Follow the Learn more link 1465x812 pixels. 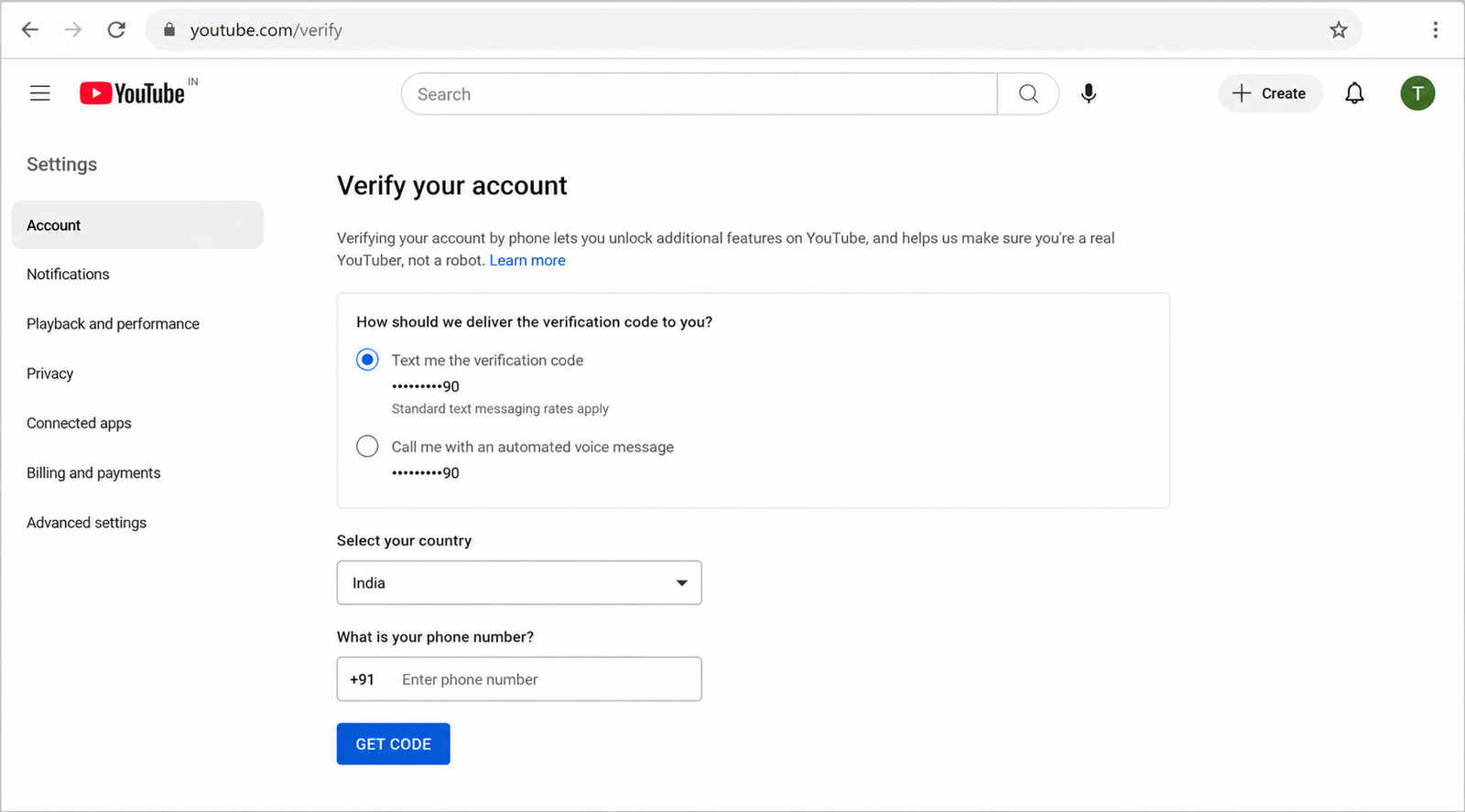point(527,261)
